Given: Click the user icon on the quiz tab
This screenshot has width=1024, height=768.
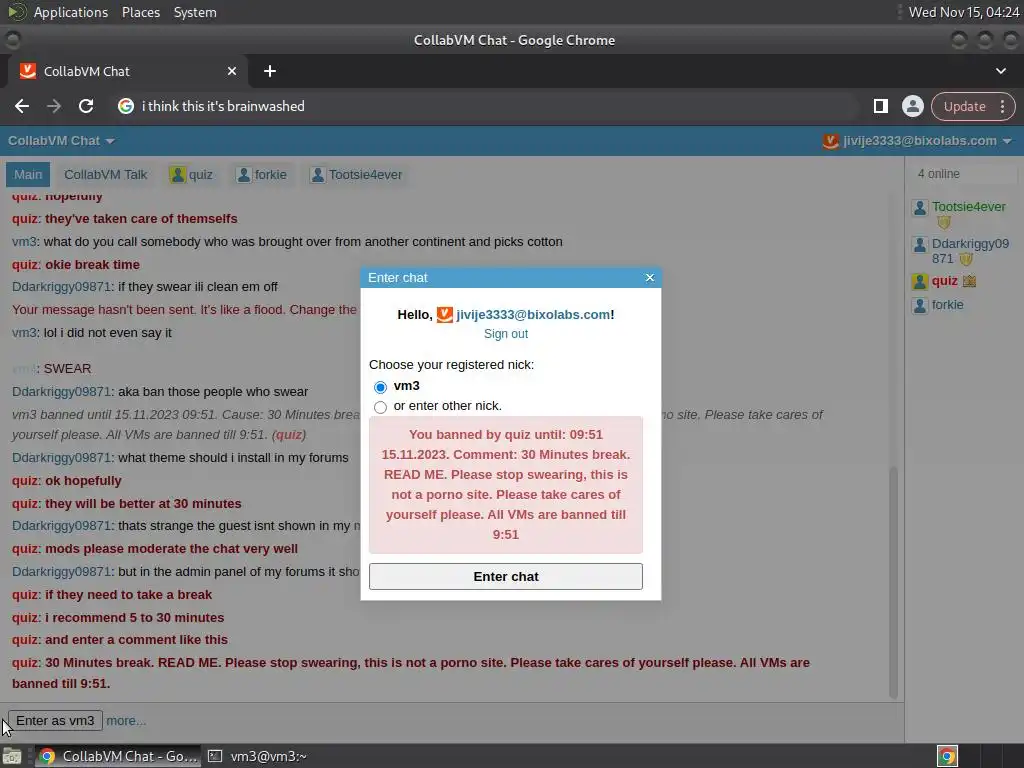Looking at the screenshot, I should click(x=178, y=174).
